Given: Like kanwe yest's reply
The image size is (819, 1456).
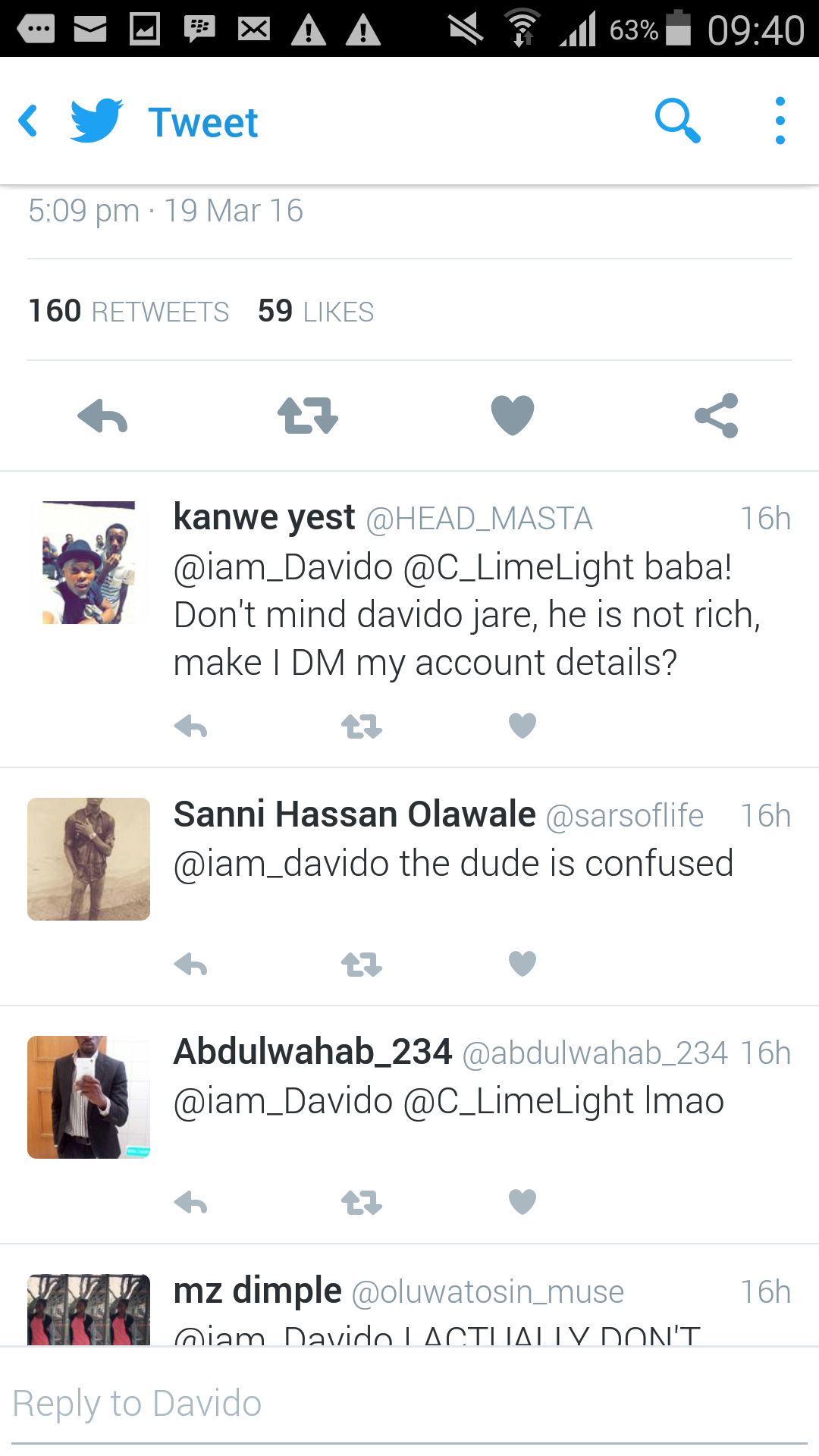Looking at the screenshot, I should point(522,726).
